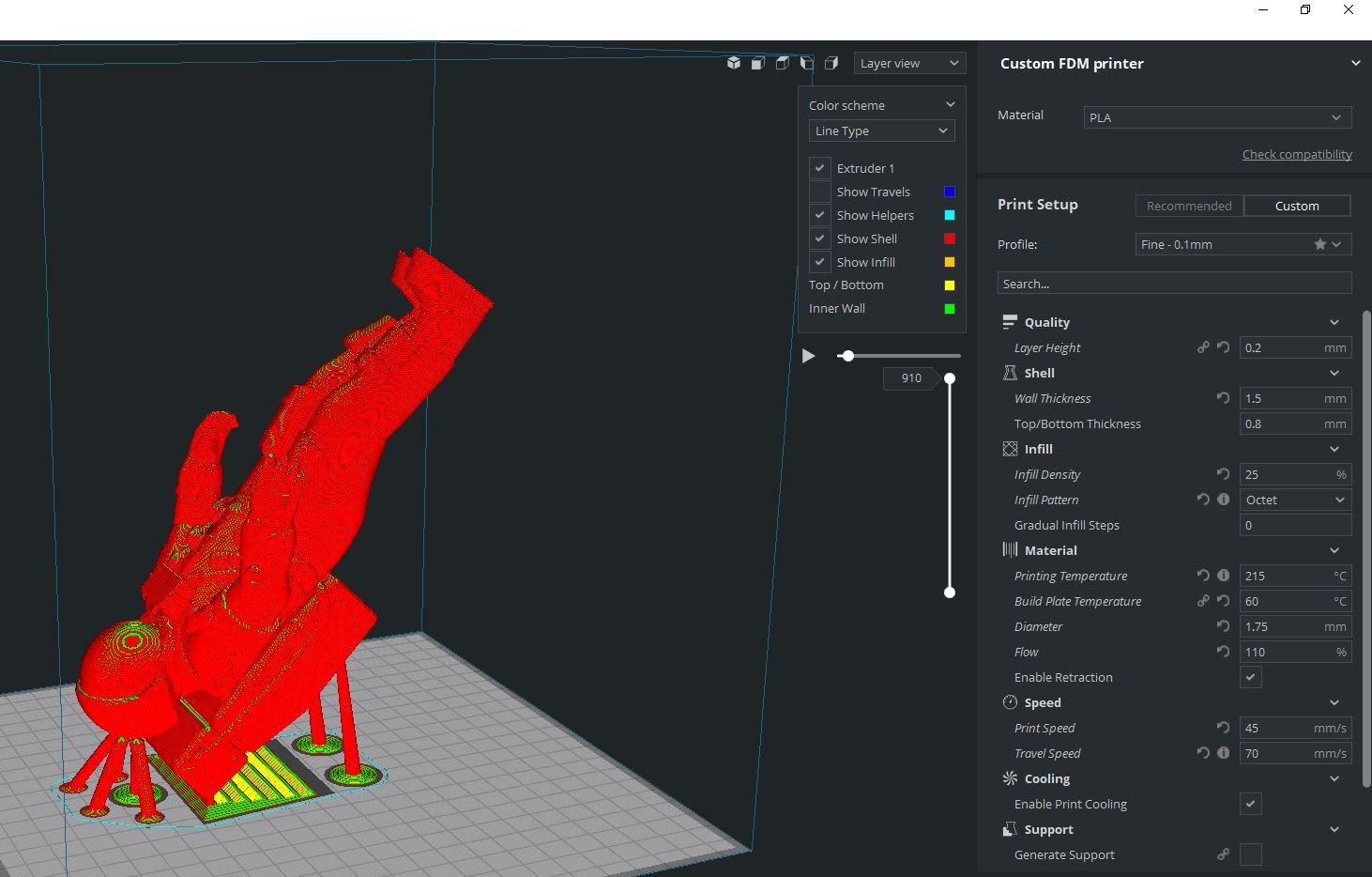
Task: Switch to the 3D isometric camera view
Action: (x=733, y=63)
